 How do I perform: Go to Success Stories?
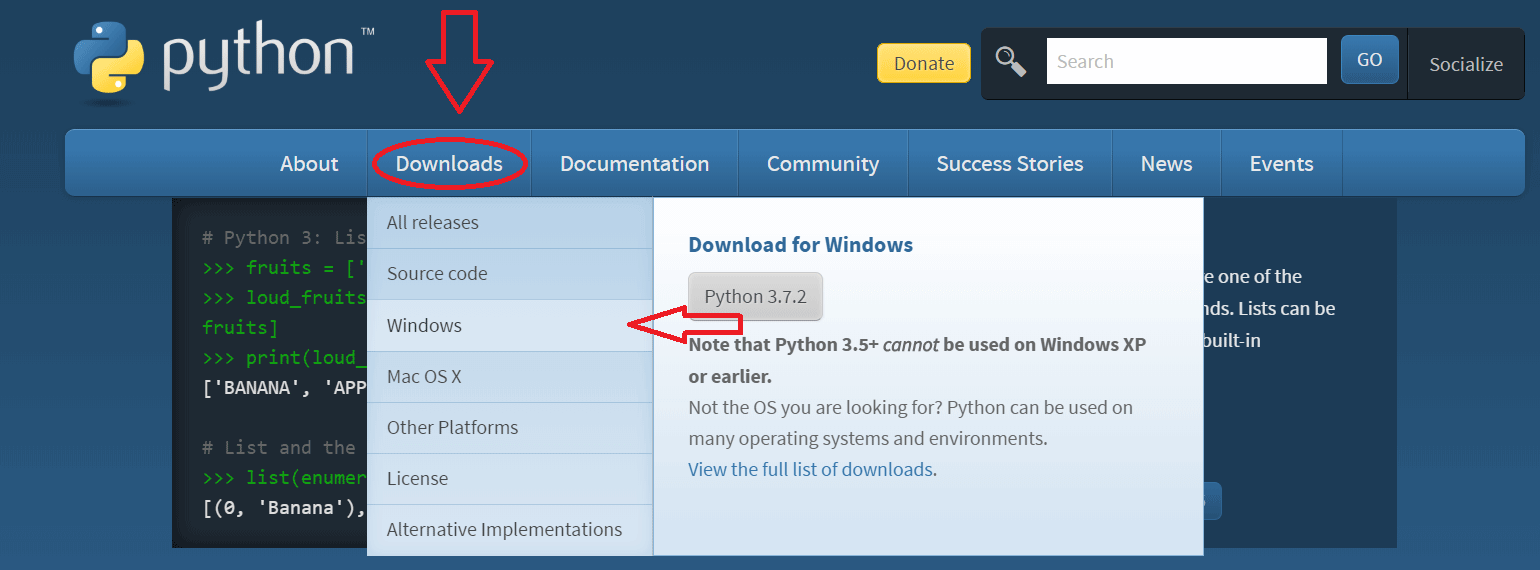point(1009,164)
